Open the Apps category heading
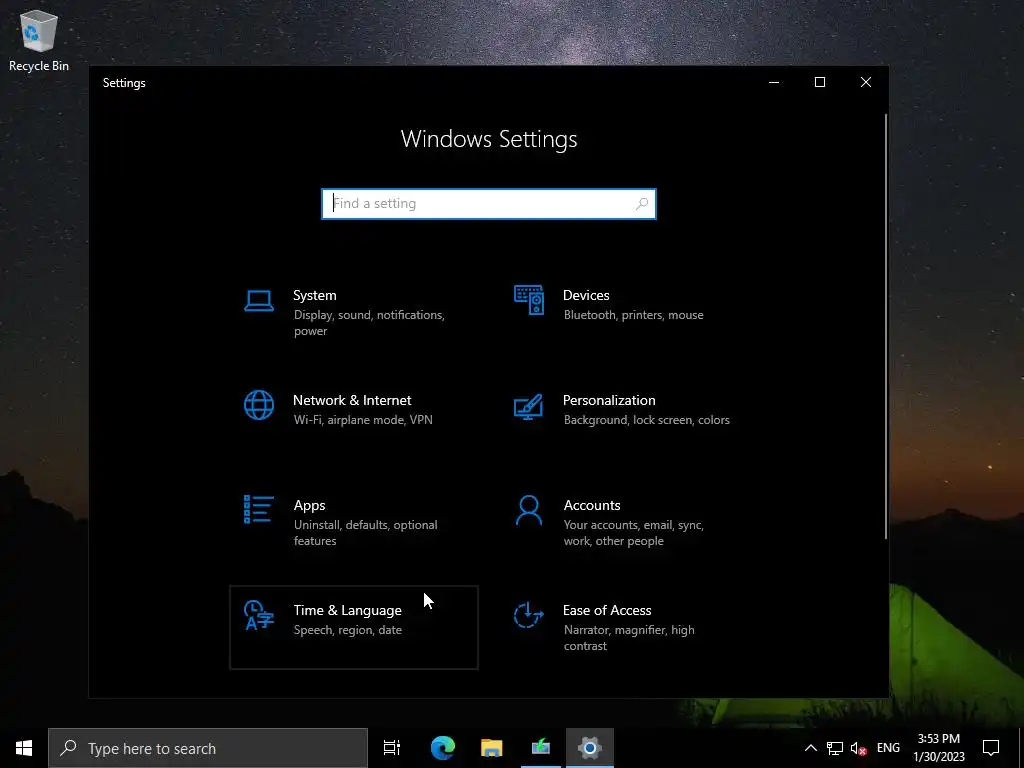 point(309,505)
